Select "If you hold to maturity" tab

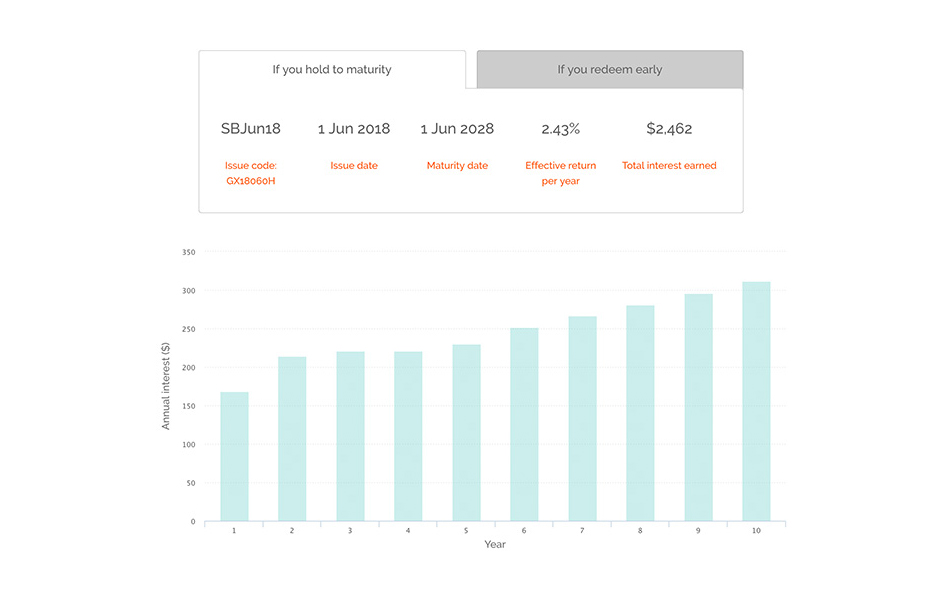[332, 70]
